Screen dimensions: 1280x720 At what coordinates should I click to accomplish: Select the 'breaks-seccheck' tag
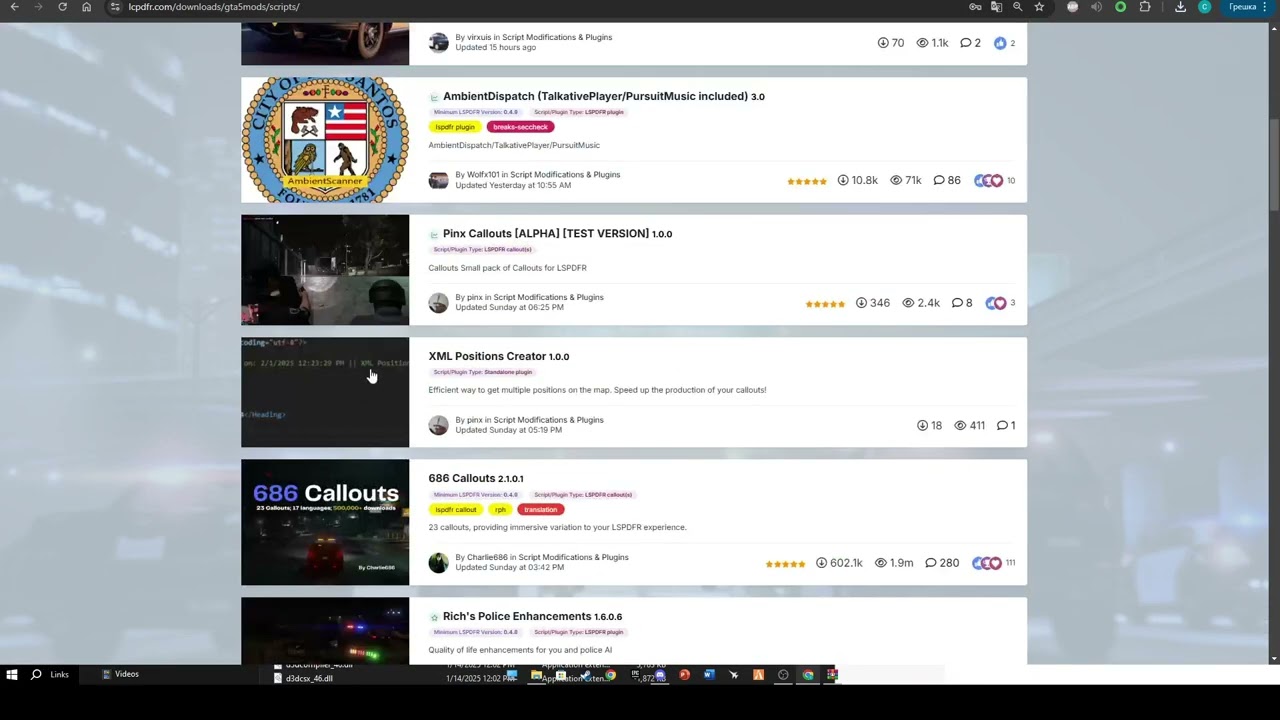pos(520,127)
